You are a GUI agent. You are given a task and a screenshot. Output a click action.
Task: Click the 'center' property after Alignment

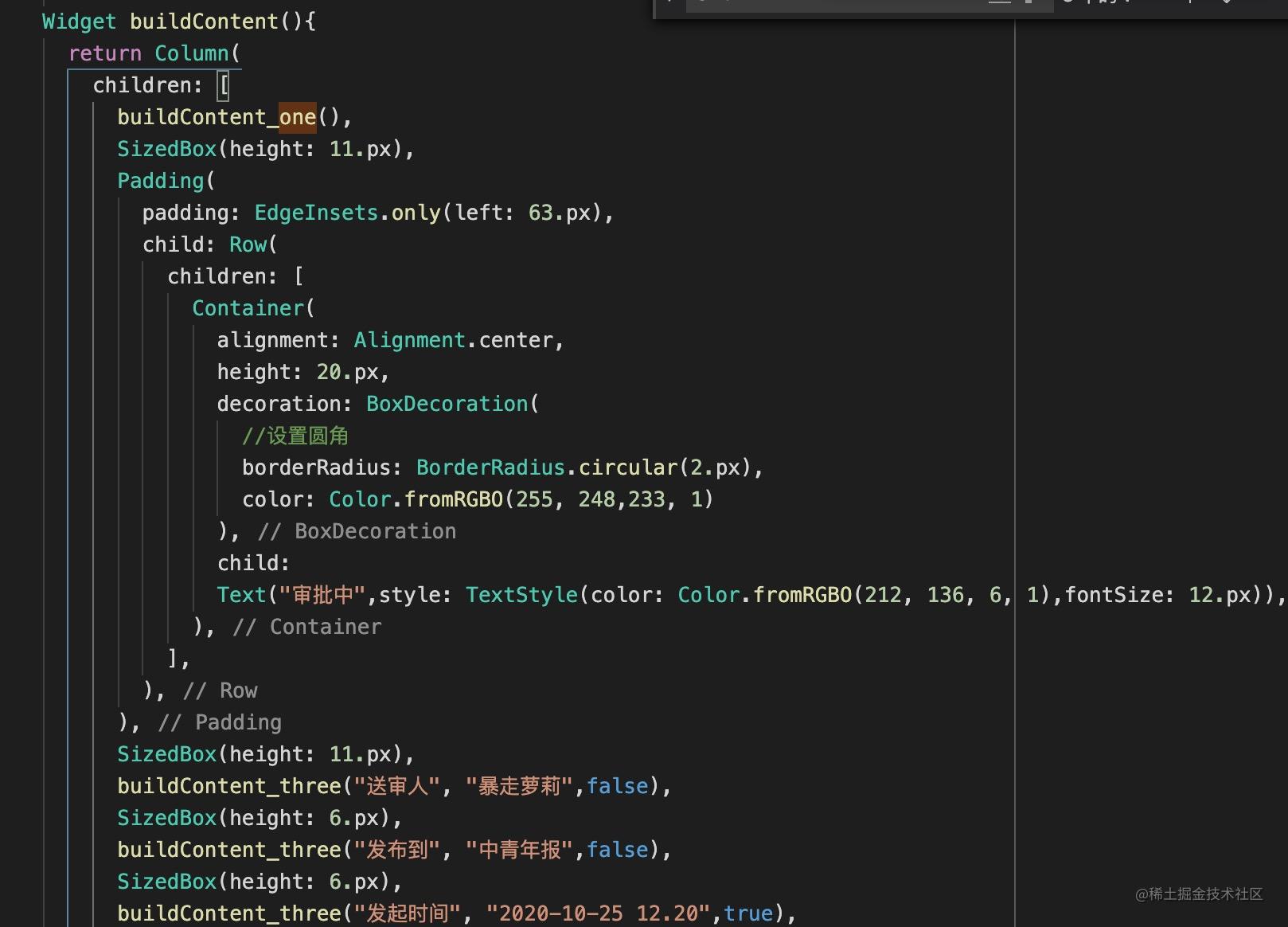(516, 340)
